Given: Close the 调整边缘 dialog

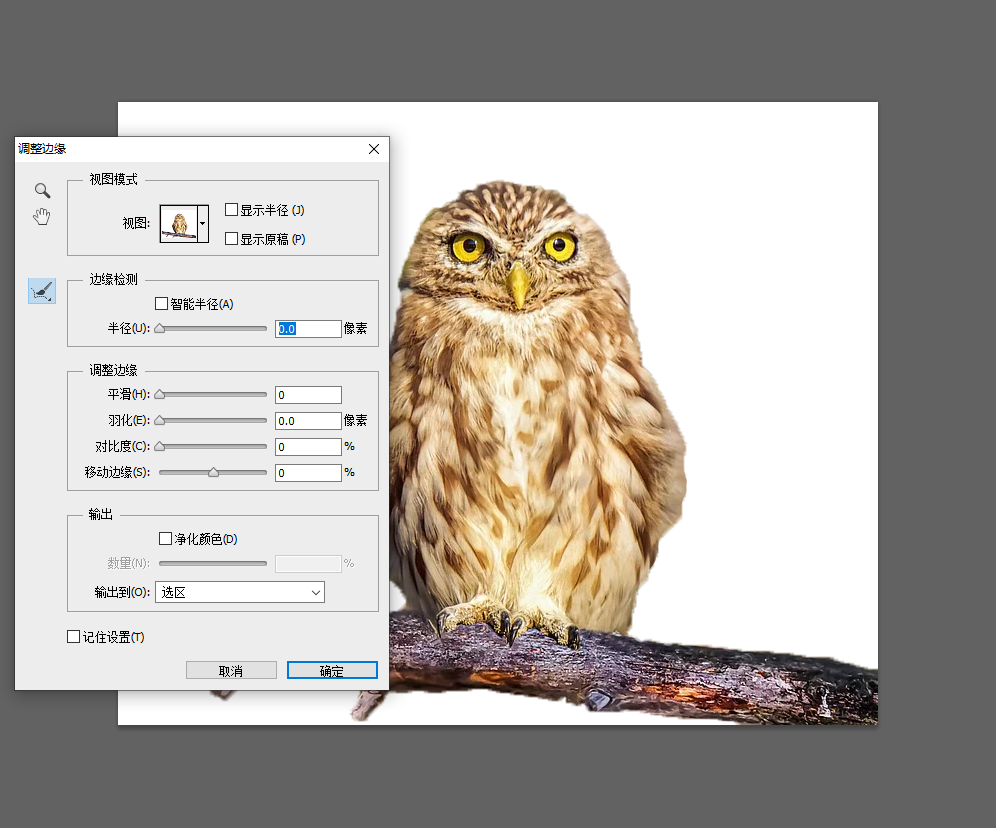Looking at the screenshot, I should 374,149.
